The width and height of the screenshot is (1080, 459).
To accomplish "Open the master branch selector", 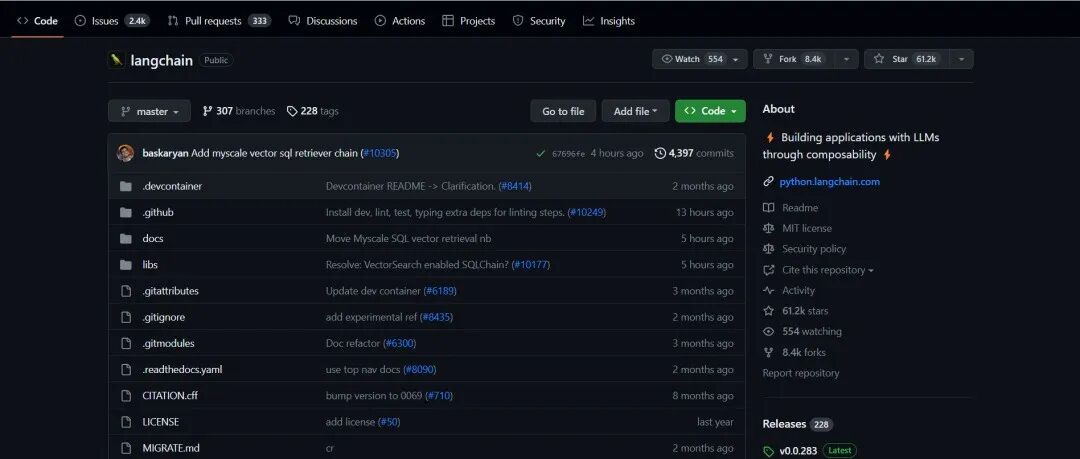I will pos(149,111).
